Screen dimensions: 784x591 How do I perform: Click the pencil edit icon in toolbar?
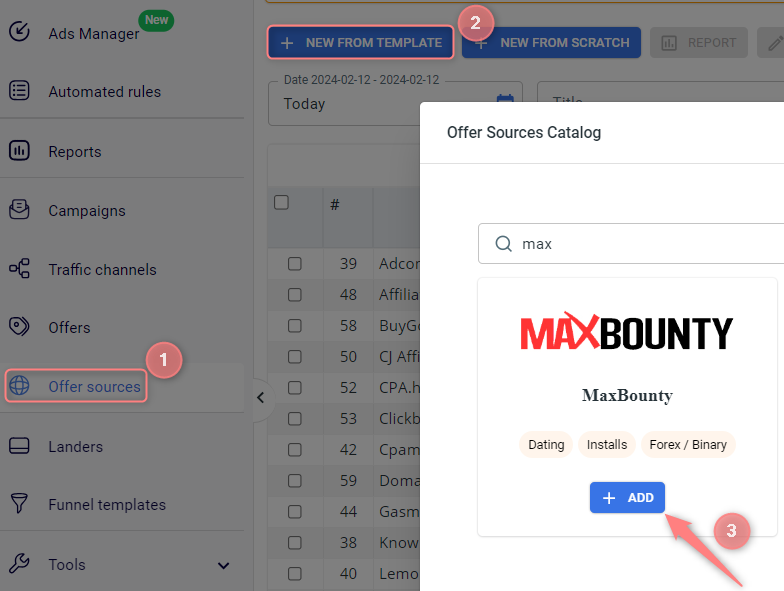(x=774, y=43)
